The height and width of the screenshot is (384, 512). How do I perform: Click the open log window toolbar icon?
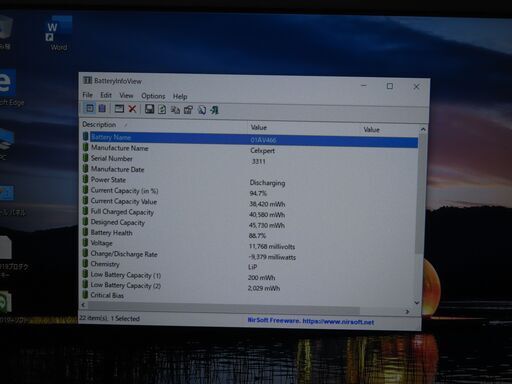(x=119, y=109)
